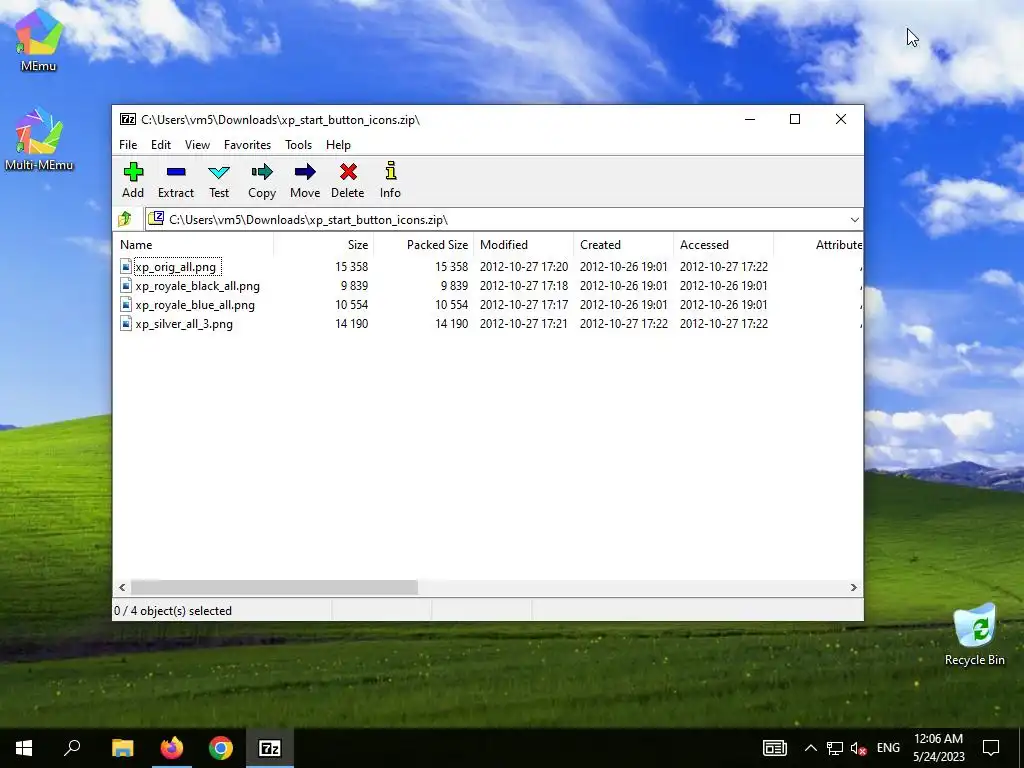The width and height of the screenshot is (1024, 768).
Task: Click the xp_royale_black_all.png file icon
Action: click(126, 285)
